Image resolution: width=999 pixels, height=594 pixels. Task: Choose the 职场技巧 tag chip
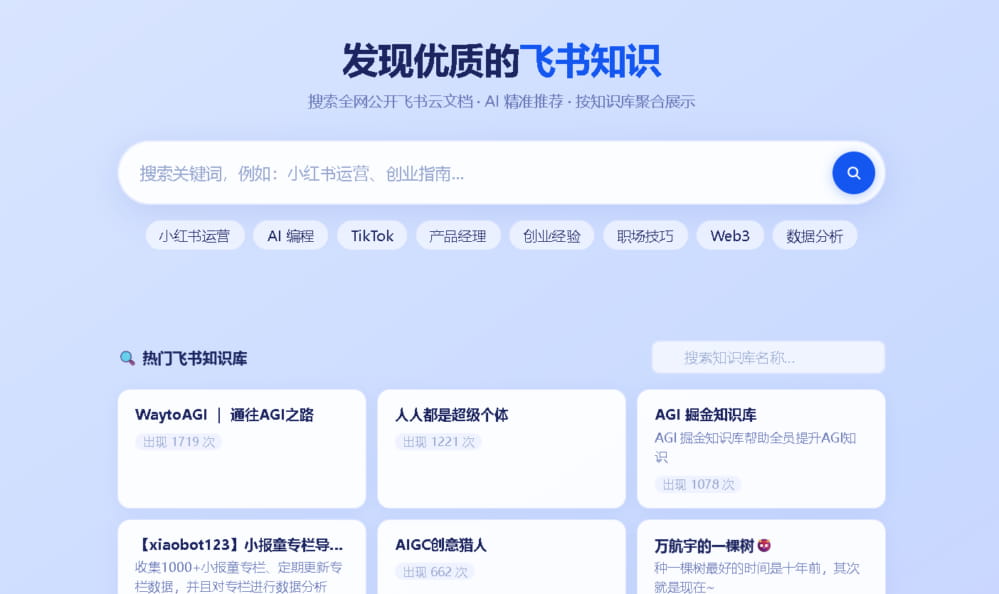[645, 236]
